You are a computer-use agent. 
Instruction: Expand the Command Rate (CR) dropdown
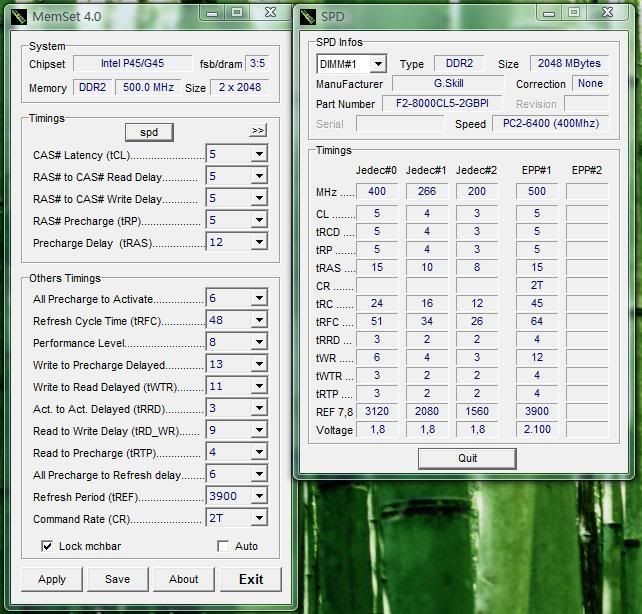259,518
